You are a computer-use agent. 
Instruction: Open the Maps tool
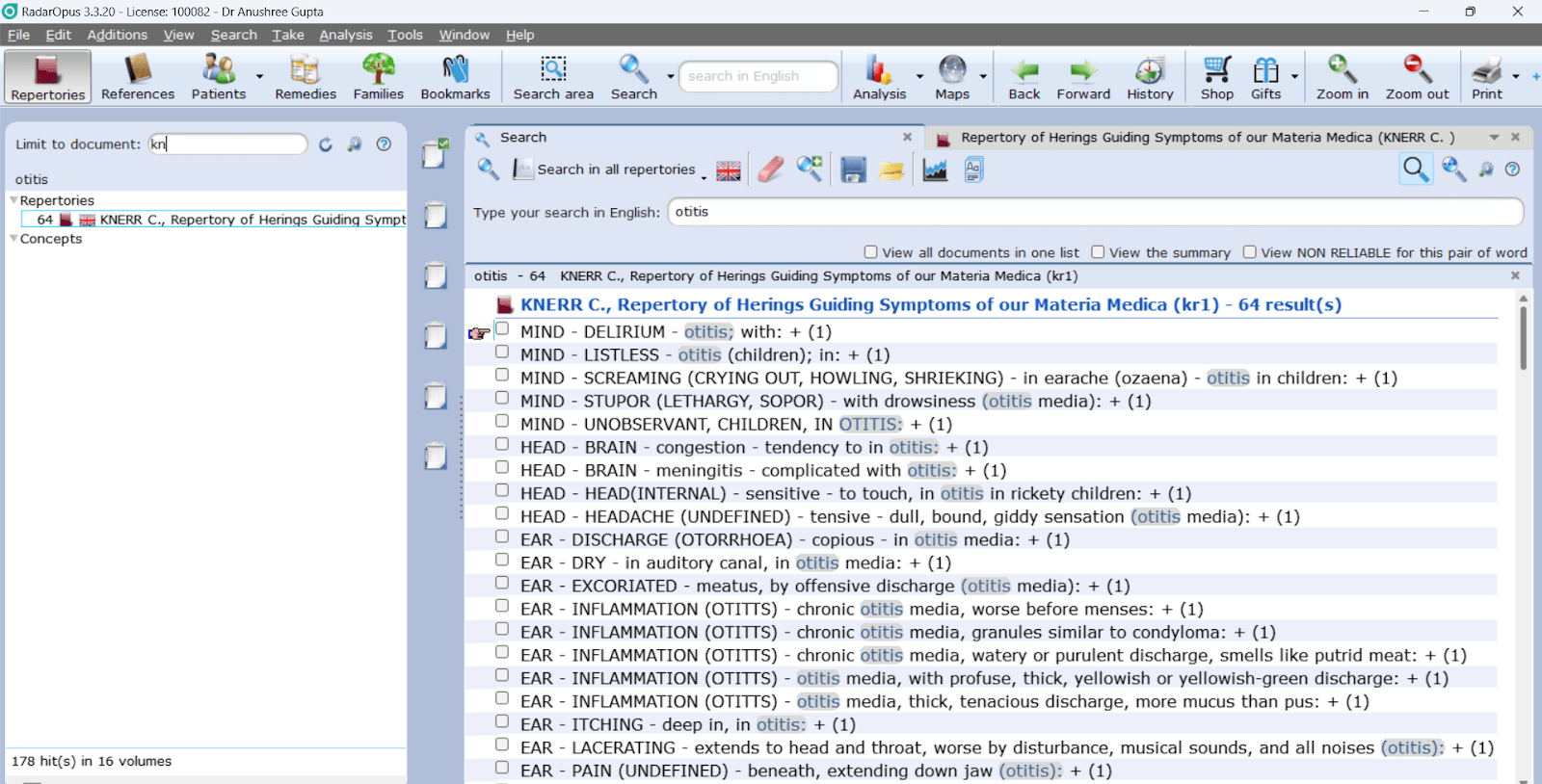(952, 77)
